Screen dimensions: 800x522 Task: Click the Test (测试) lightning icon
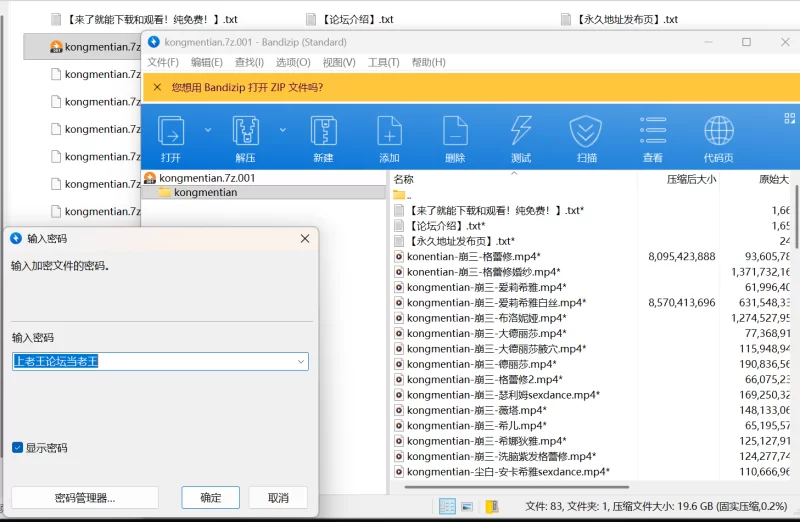(x=521, y=131)
